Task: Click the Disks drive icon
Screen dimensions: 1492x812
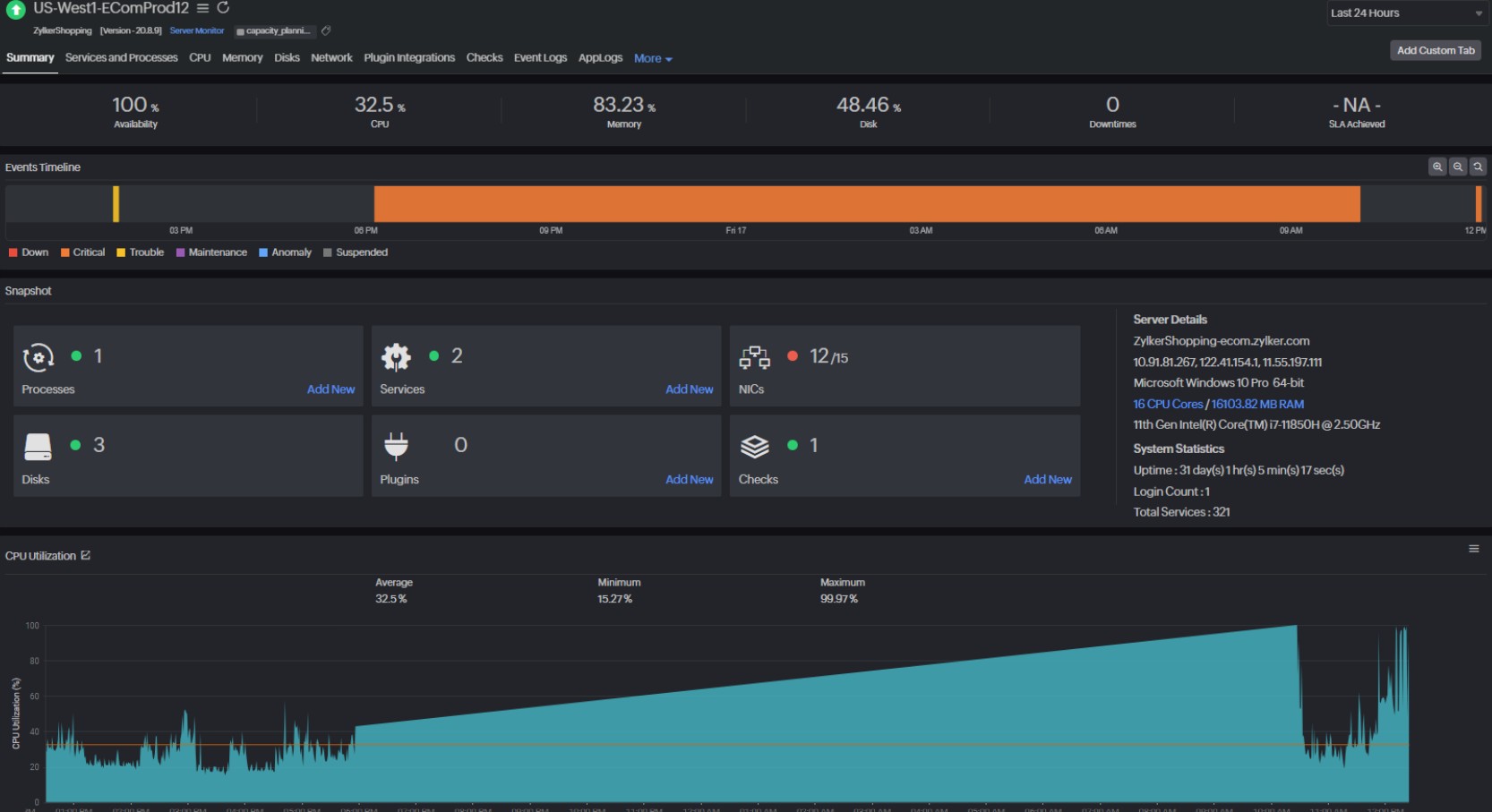Action: click(x=38, y=446)
